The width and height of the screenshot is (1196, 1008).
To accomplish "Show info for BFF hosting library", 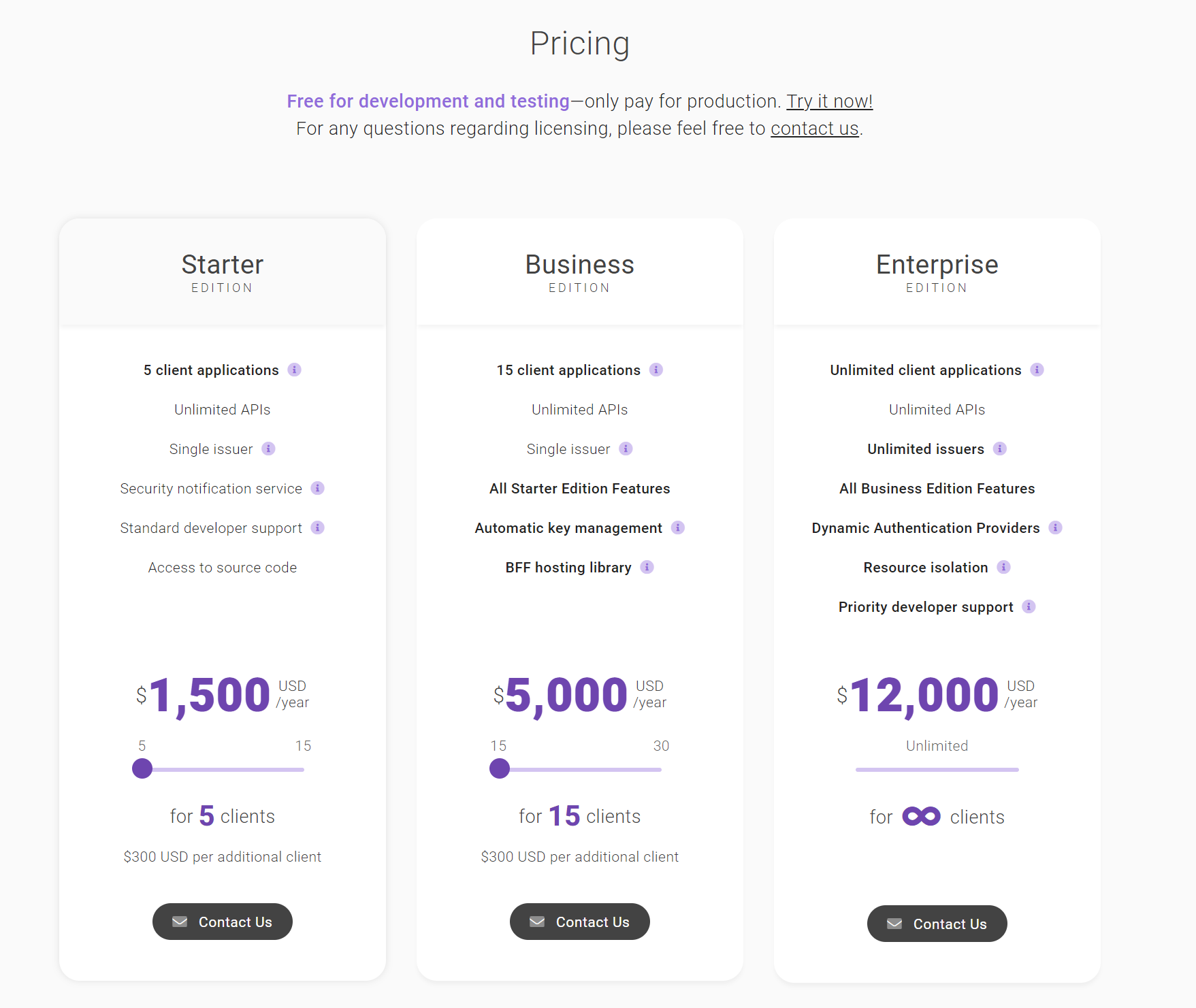I will pyautogui.click(x=647, y=567).
